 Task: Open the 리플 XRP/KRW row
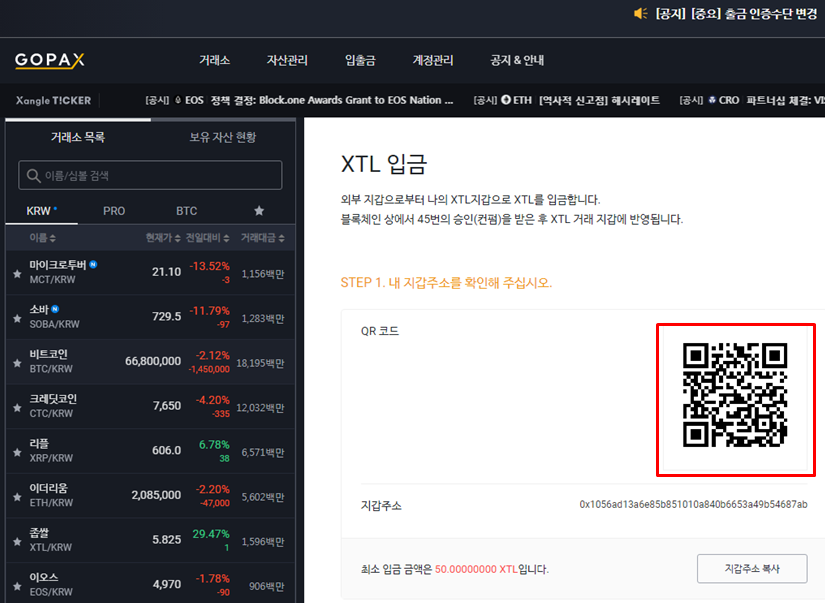pos(150,451)
